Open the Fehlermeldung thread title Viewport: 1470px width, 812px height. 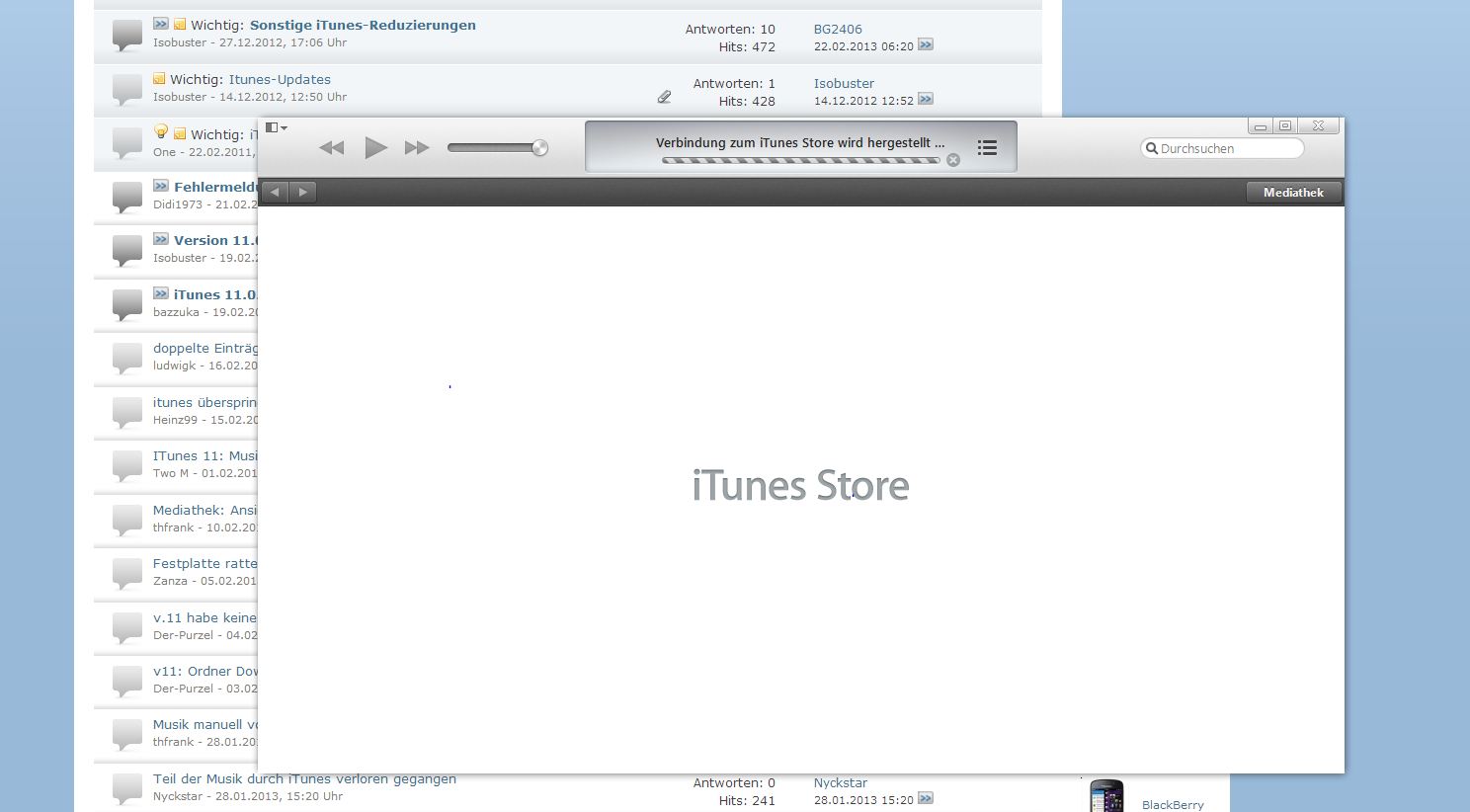[216, 187]
